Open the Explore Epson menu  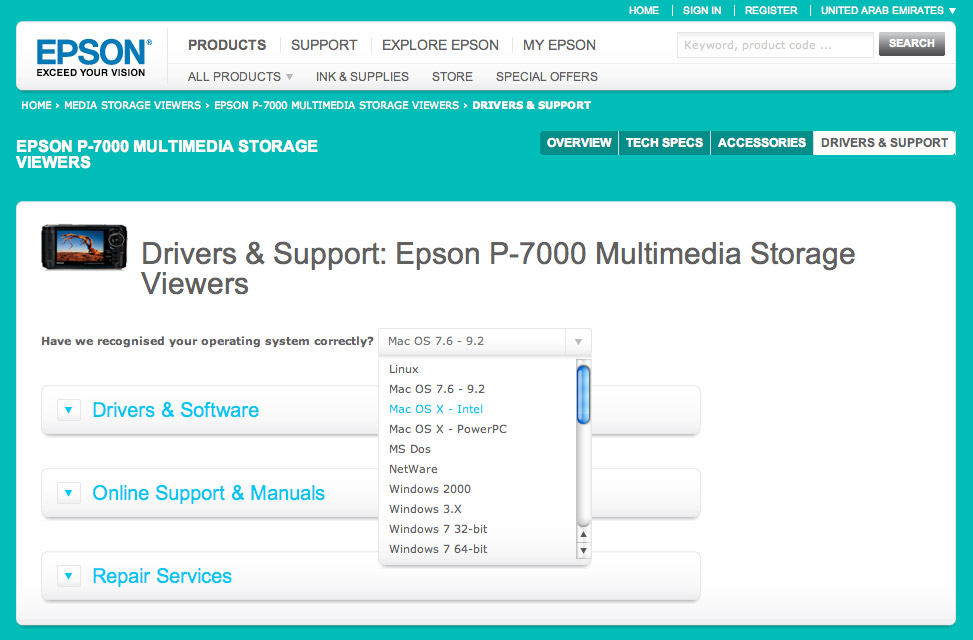click(440, 45)
